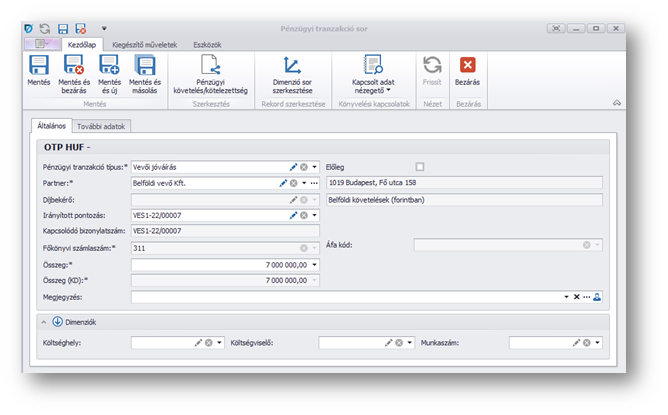Click Mentés és másolás ribbon icon

coord(145,67)
